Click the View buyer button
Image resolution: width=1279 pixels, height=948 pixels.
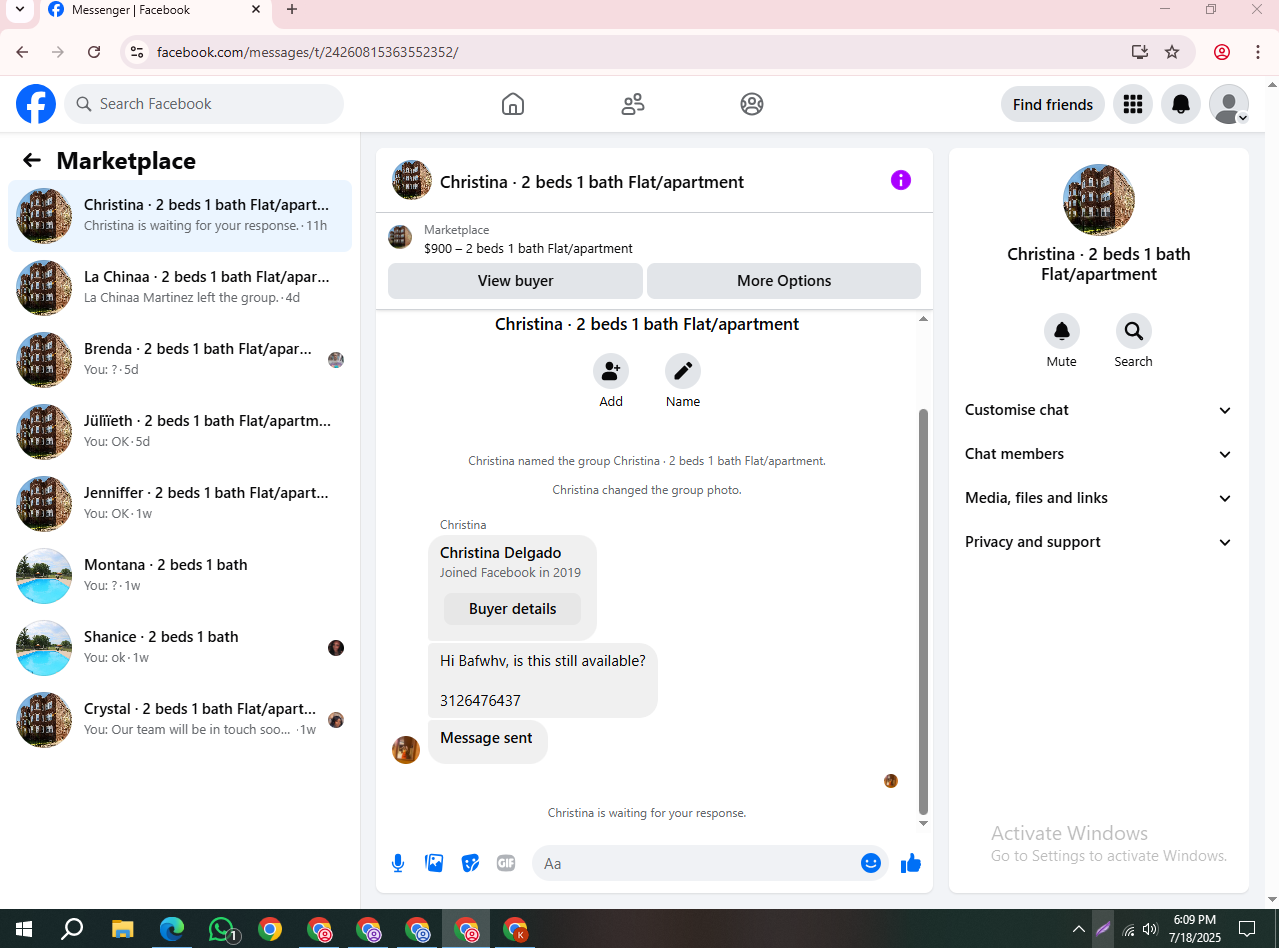515,281
